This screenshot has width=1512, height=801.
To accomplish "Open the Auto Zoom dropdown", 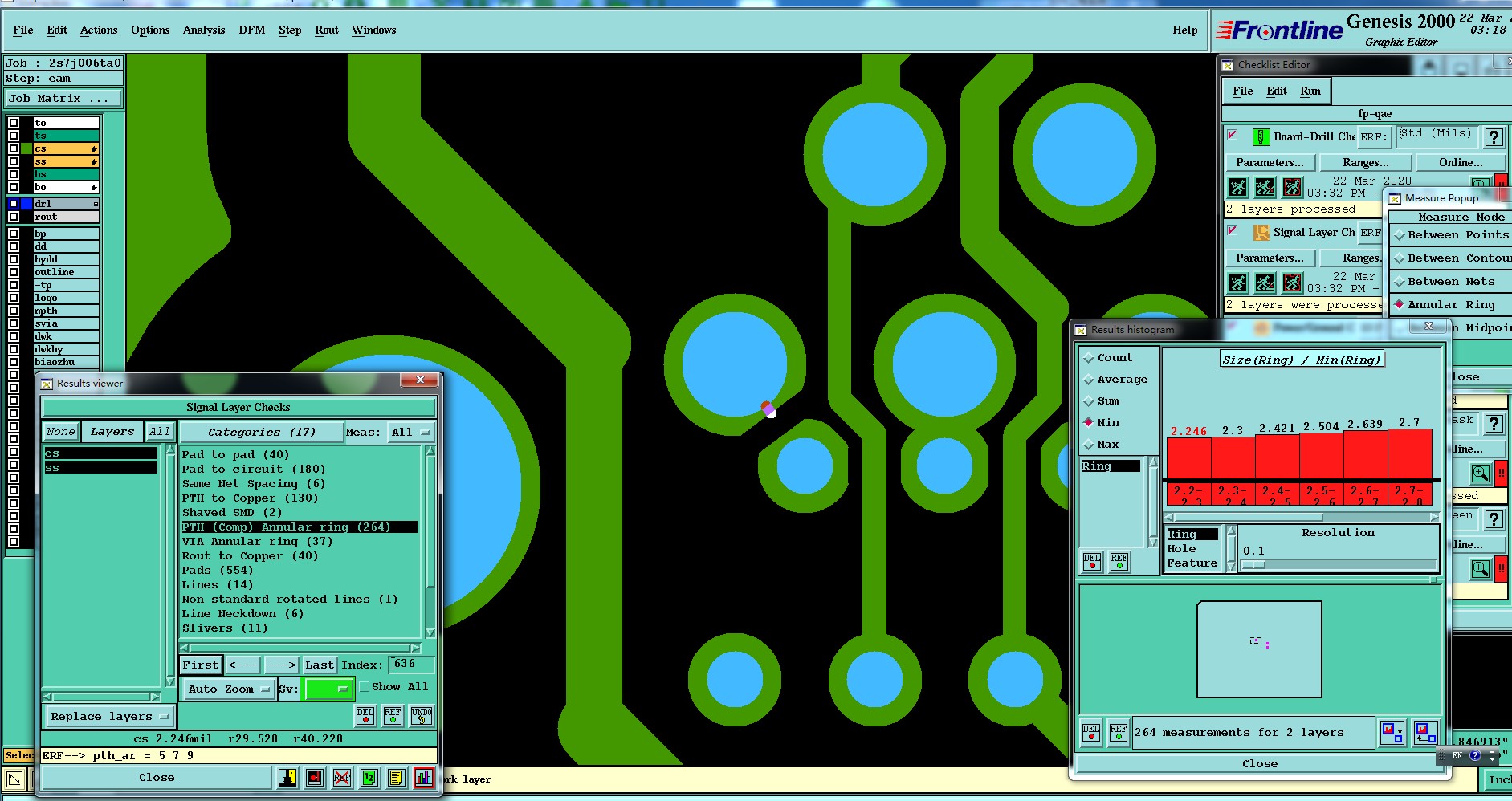I will click(228, 689).
